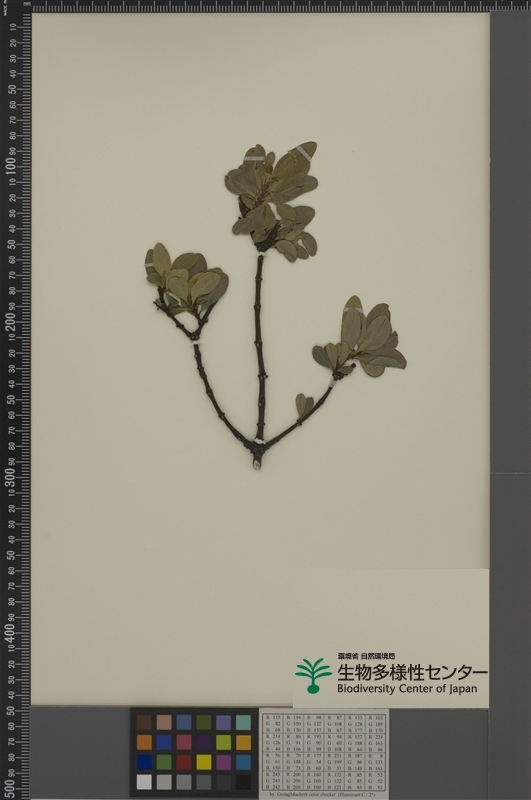Pick the yellow-green swatch in the second row
The width and height of the screenshot is (531, 800).
[x=223, y=742]
